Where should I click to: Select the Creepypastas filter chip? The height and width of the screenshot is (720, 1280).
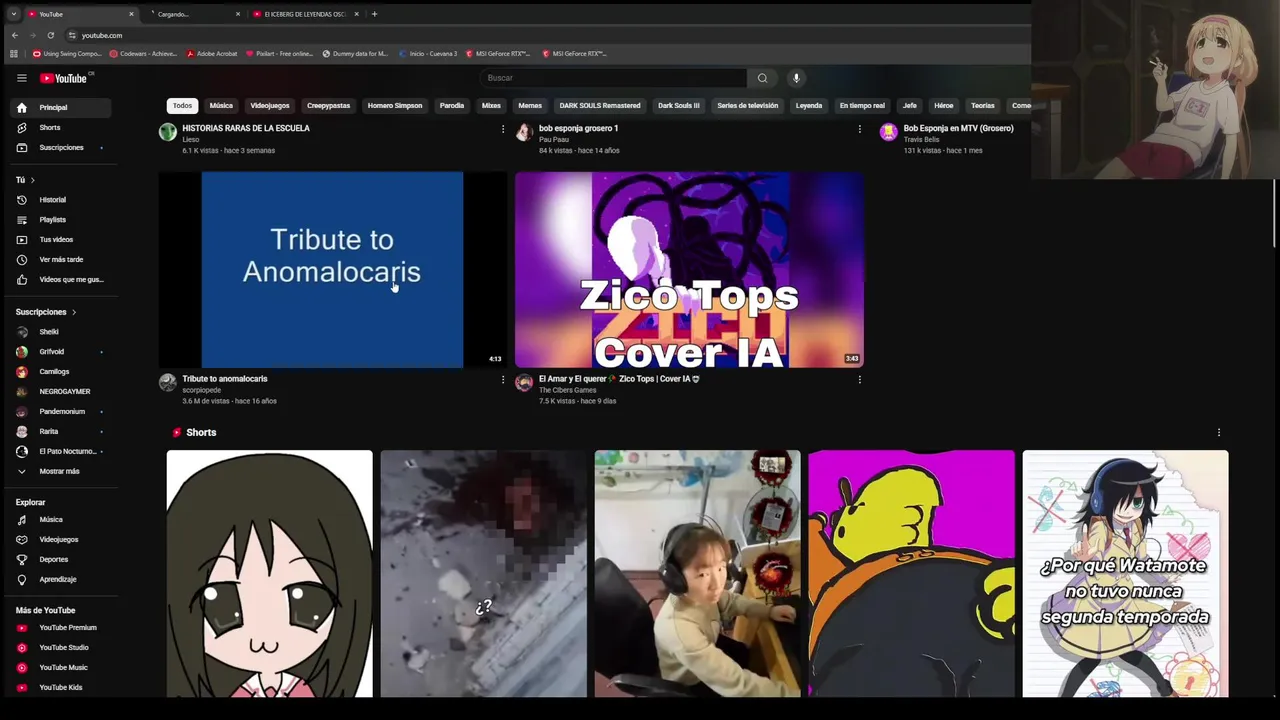point(328,106)
